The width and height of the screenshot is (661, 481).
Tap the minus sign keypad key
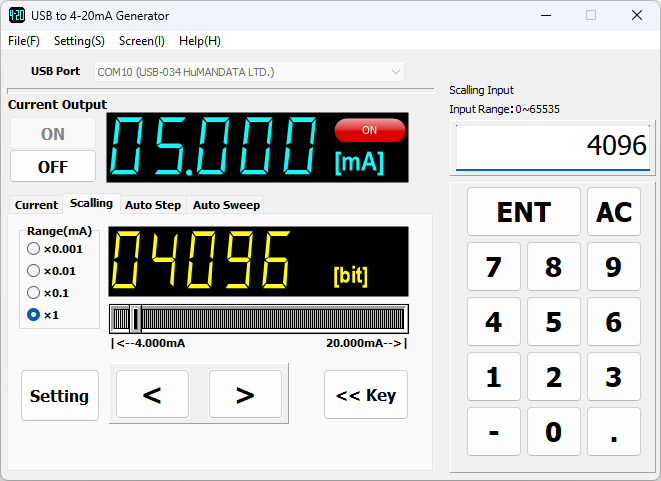click(494, 432)
